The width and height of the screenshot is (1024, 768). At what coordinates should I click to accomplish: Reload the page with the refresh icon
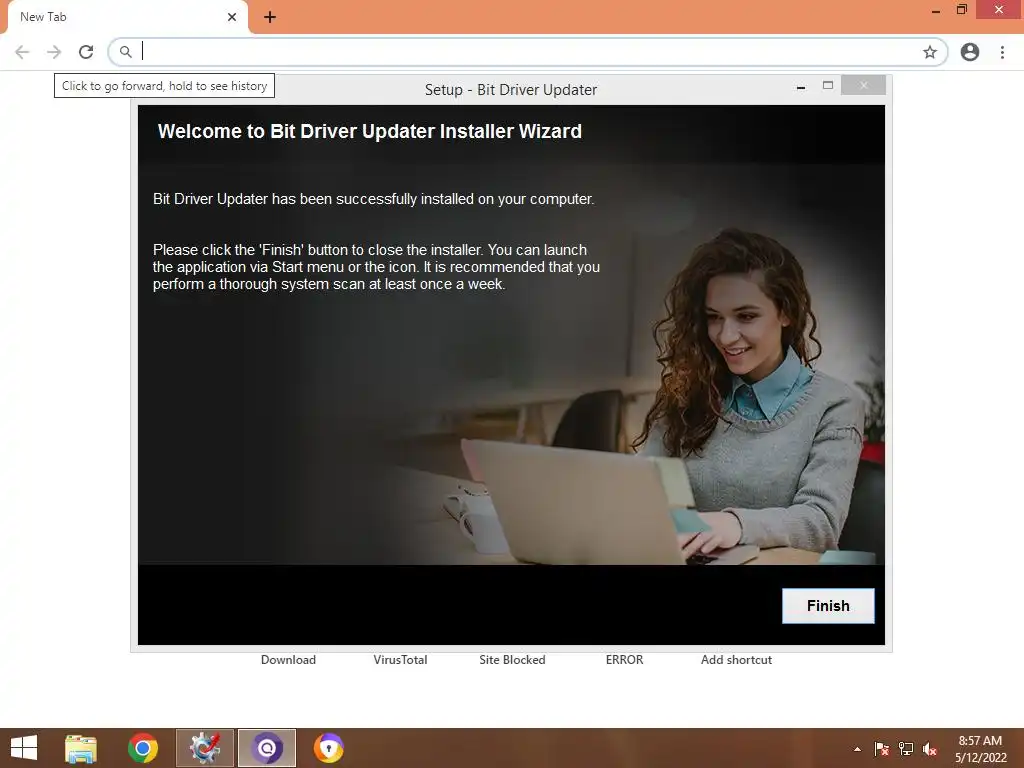click(x=86, y=52)
